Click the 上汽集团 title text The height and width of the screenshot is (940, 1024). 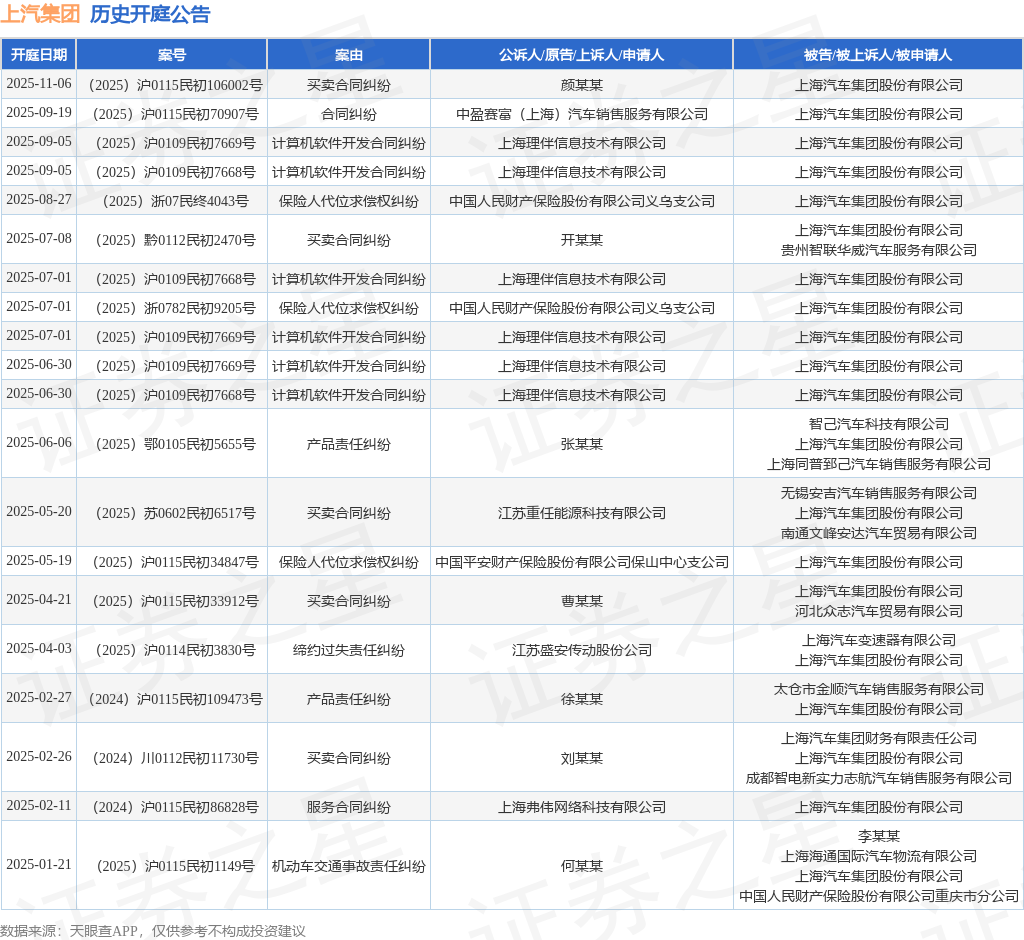pos(40,14)
